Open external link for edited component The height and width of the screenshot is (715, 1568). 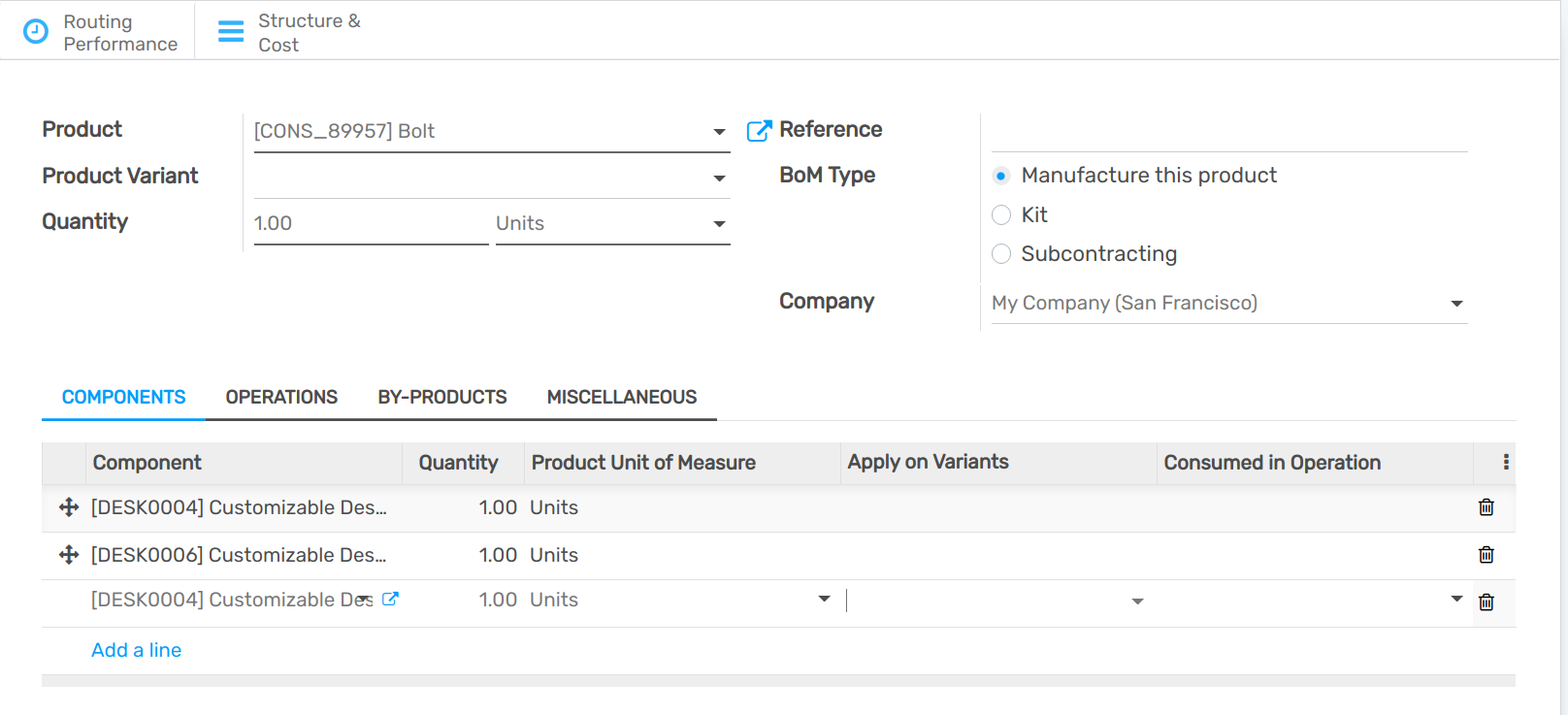[390, 600]
